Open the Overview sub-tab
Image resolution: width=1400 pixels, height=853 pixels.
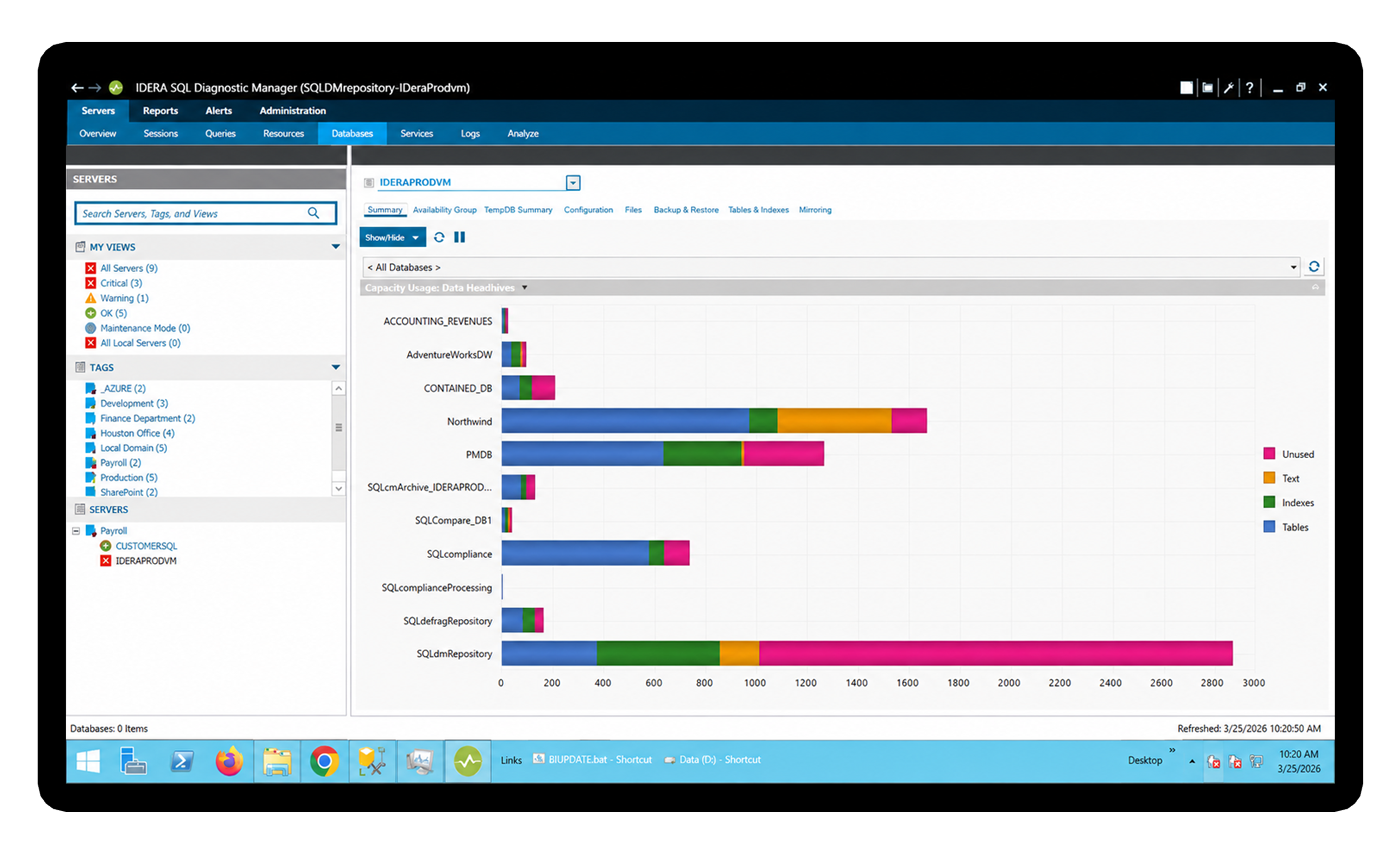tap(98, 133)
